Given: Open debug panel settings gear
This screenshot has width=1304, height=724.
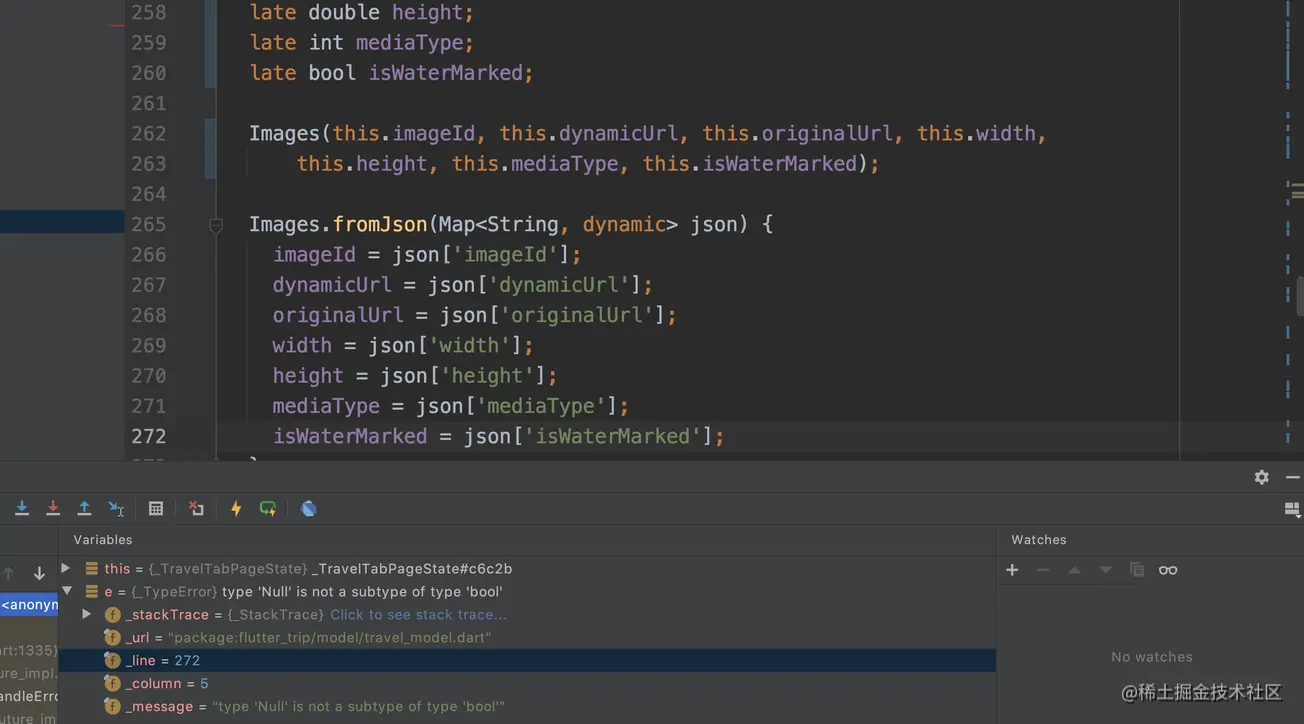Looking at the screenshot, I should (x=1262, y=477).
